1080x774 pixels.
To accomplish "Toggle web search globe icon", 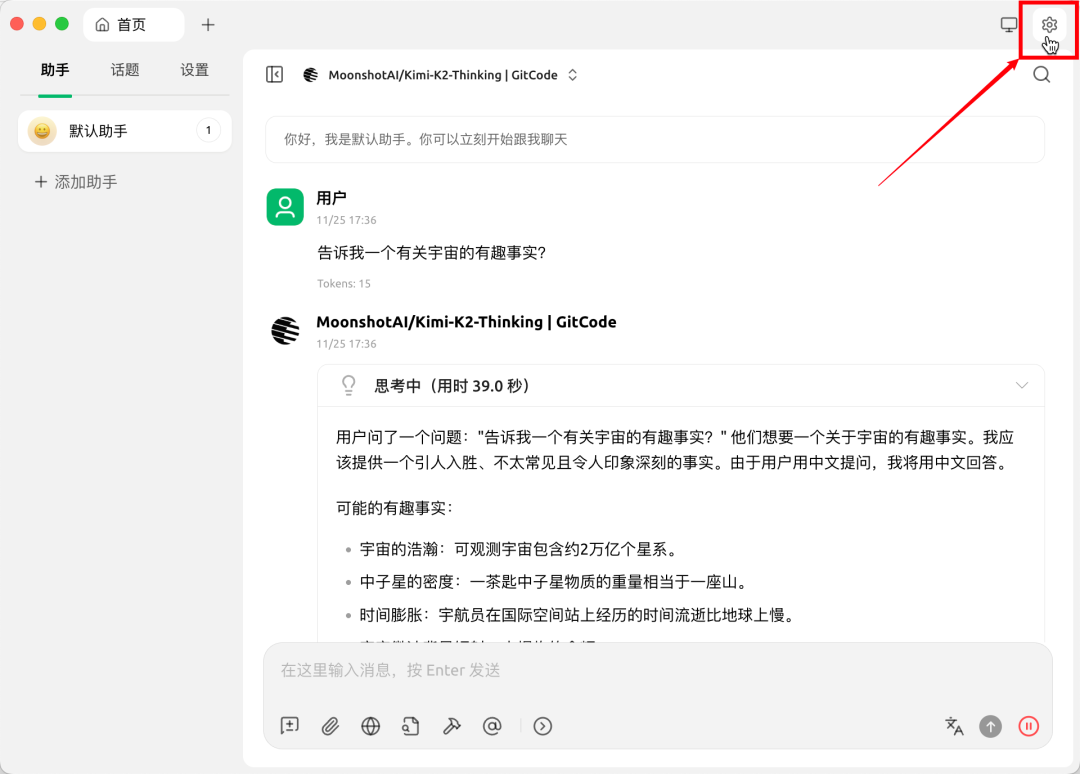I will tap(371, 726).
